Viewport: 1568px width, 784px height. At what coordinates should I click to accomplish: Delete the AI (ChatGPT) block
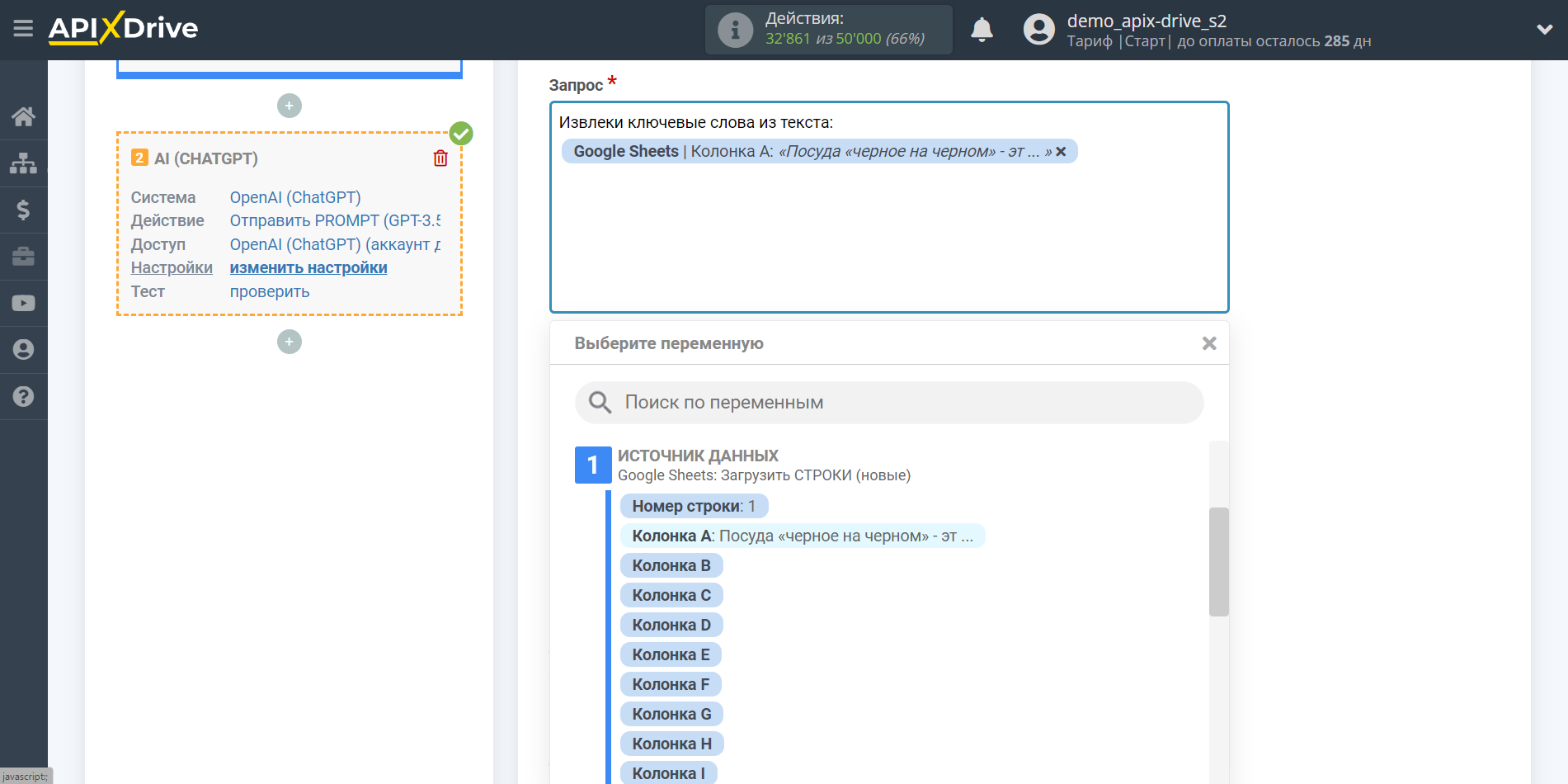440,158
